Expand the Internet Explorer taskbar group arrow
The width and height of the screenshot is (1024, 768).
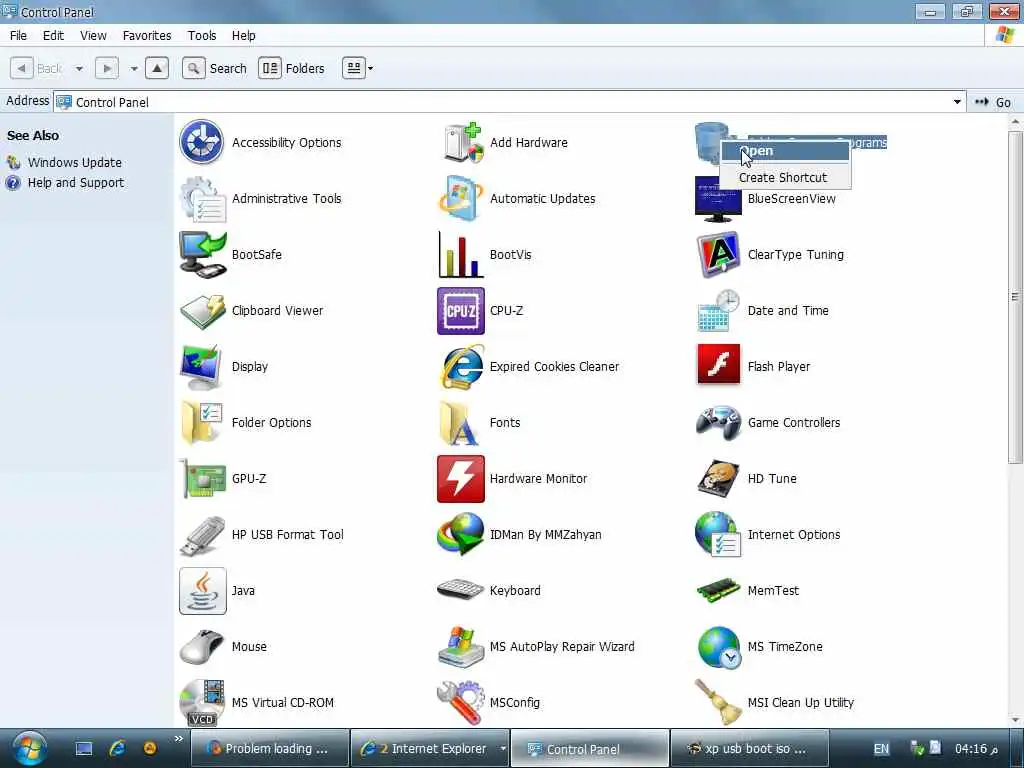[x=503, y=748]
